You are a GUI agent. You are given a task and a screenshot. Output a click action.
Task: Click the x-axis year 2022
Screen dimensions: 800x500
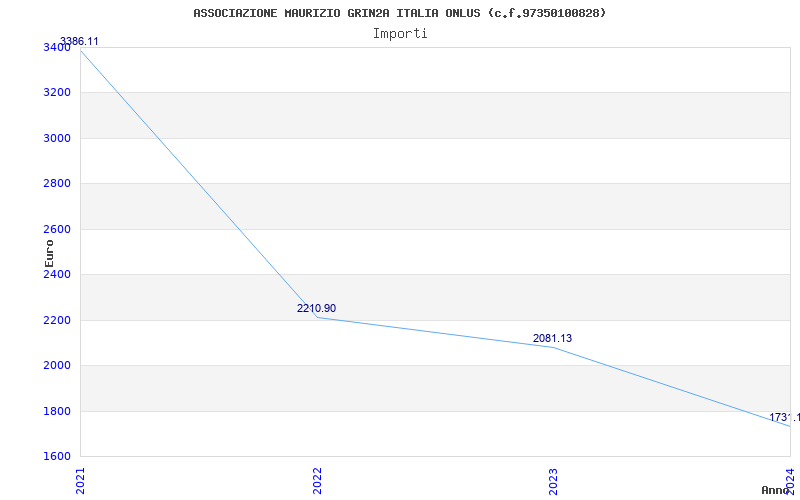point(317,481)
